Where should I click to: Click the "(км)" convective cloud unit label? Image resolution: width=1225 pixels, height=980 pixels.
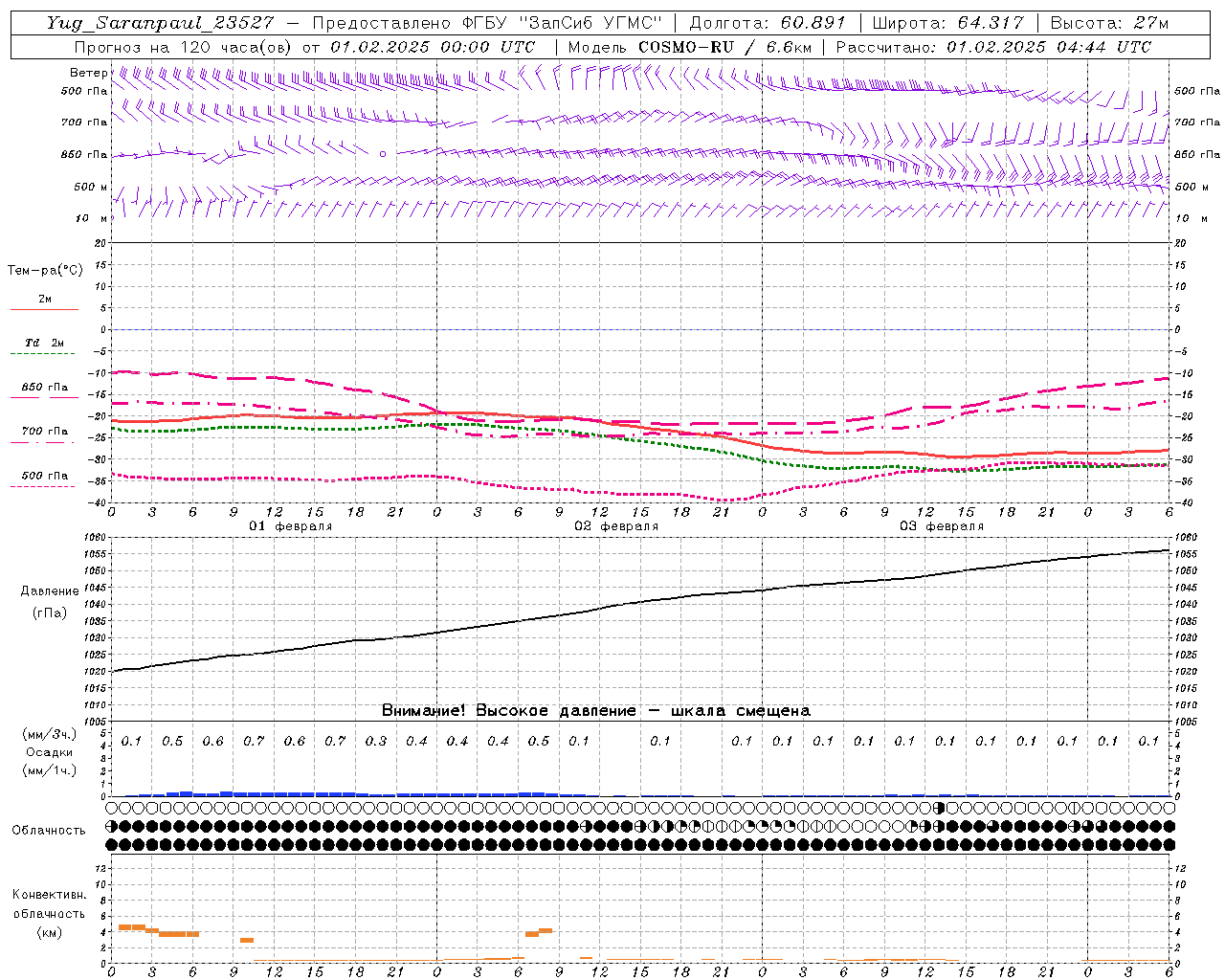tap(49, 932)
